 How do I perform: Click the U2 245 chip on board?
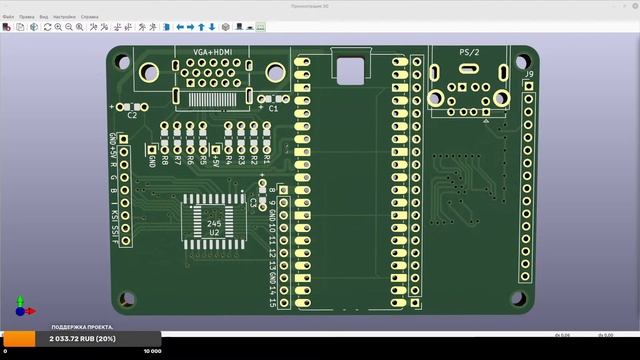[213, 222]
